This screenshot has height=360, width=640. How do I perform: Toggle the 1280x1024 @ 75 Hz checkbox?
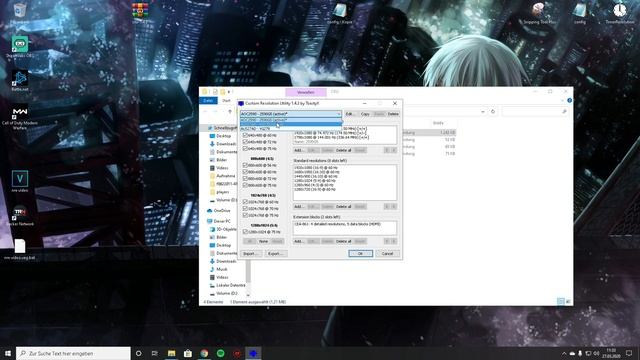click(245, 231)
